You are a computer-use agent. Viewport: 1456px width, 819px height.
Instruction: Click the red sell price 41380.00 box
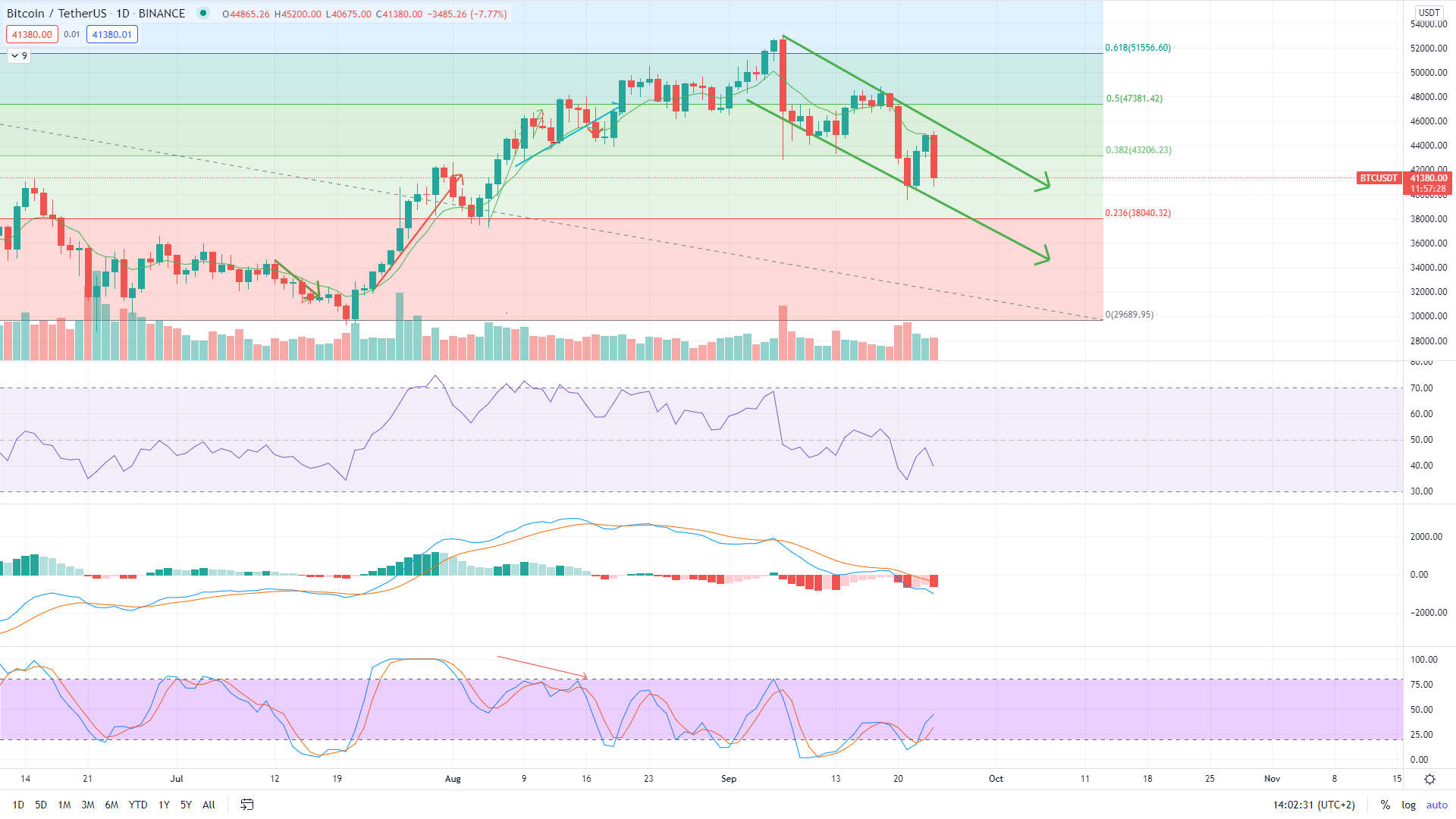click(x=32, y=34)
